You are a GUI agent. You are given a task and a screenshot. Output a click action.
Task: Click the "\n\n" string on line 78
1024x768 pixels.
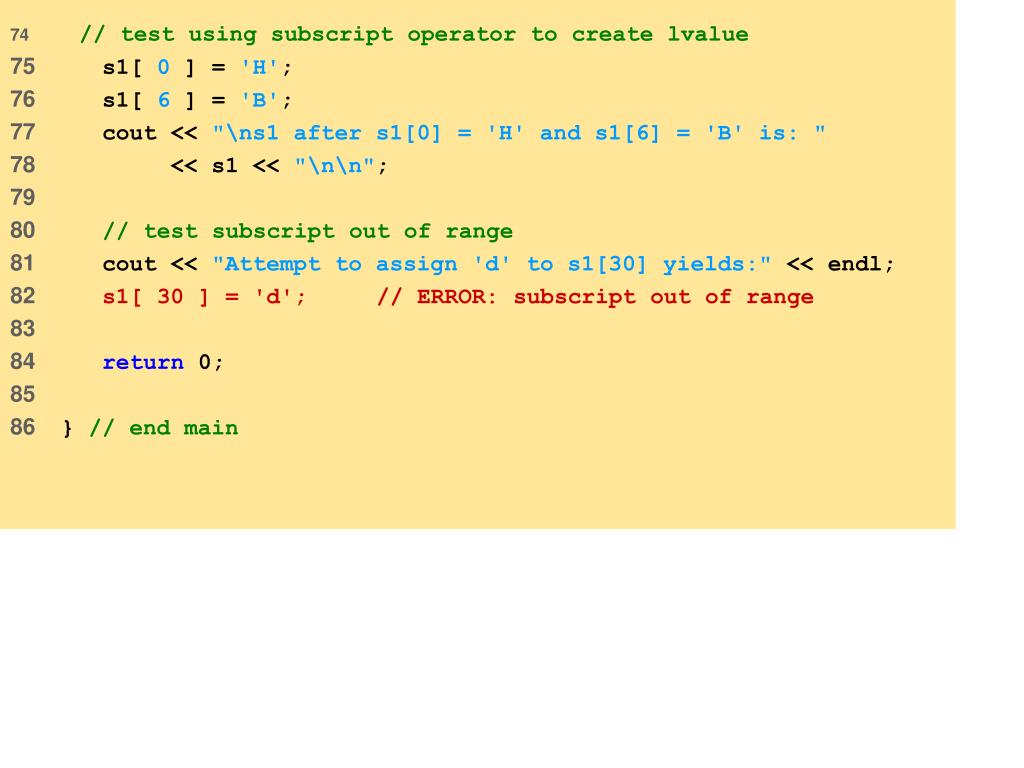(x=335, y=166)
